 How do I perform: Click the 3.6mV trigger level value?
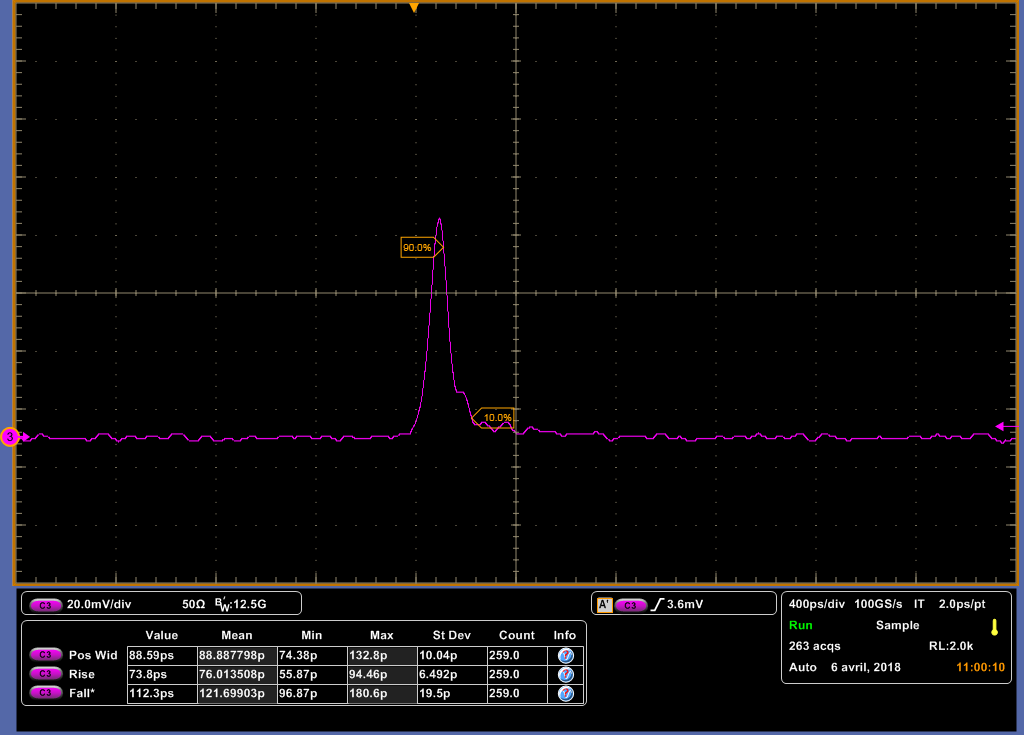point(684,605)
